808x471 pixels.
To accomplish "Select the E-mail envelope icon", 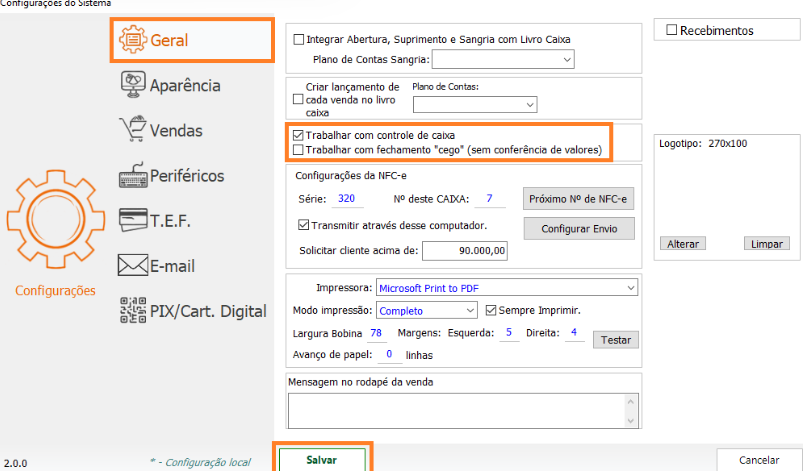I will coord(133,265).
